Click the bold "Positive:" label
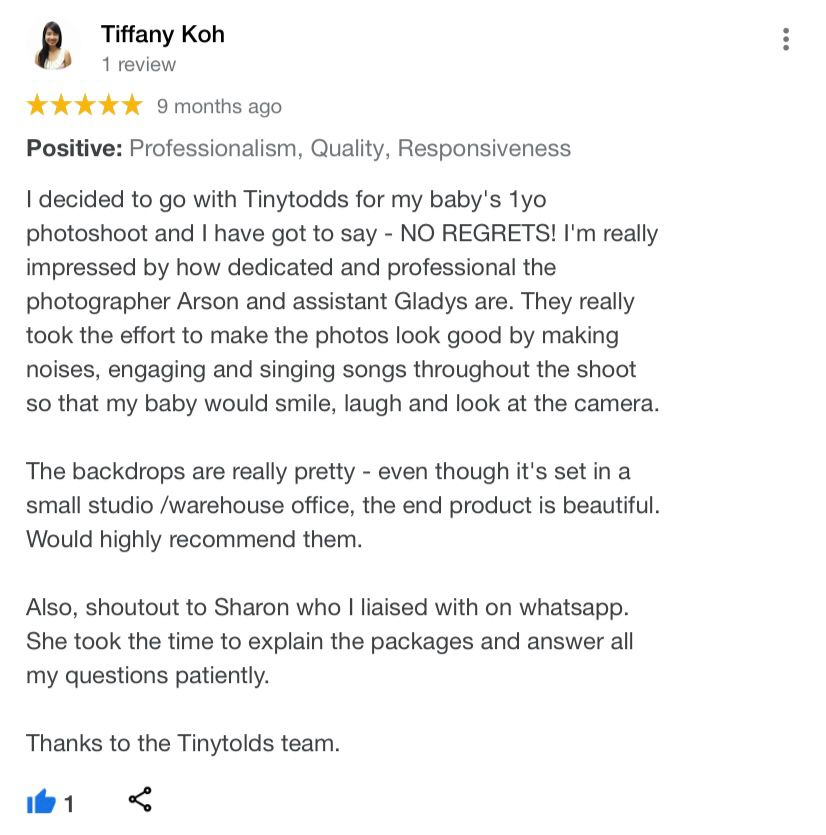Viewport: 826px width, 835px height. (x=75, y=148)
